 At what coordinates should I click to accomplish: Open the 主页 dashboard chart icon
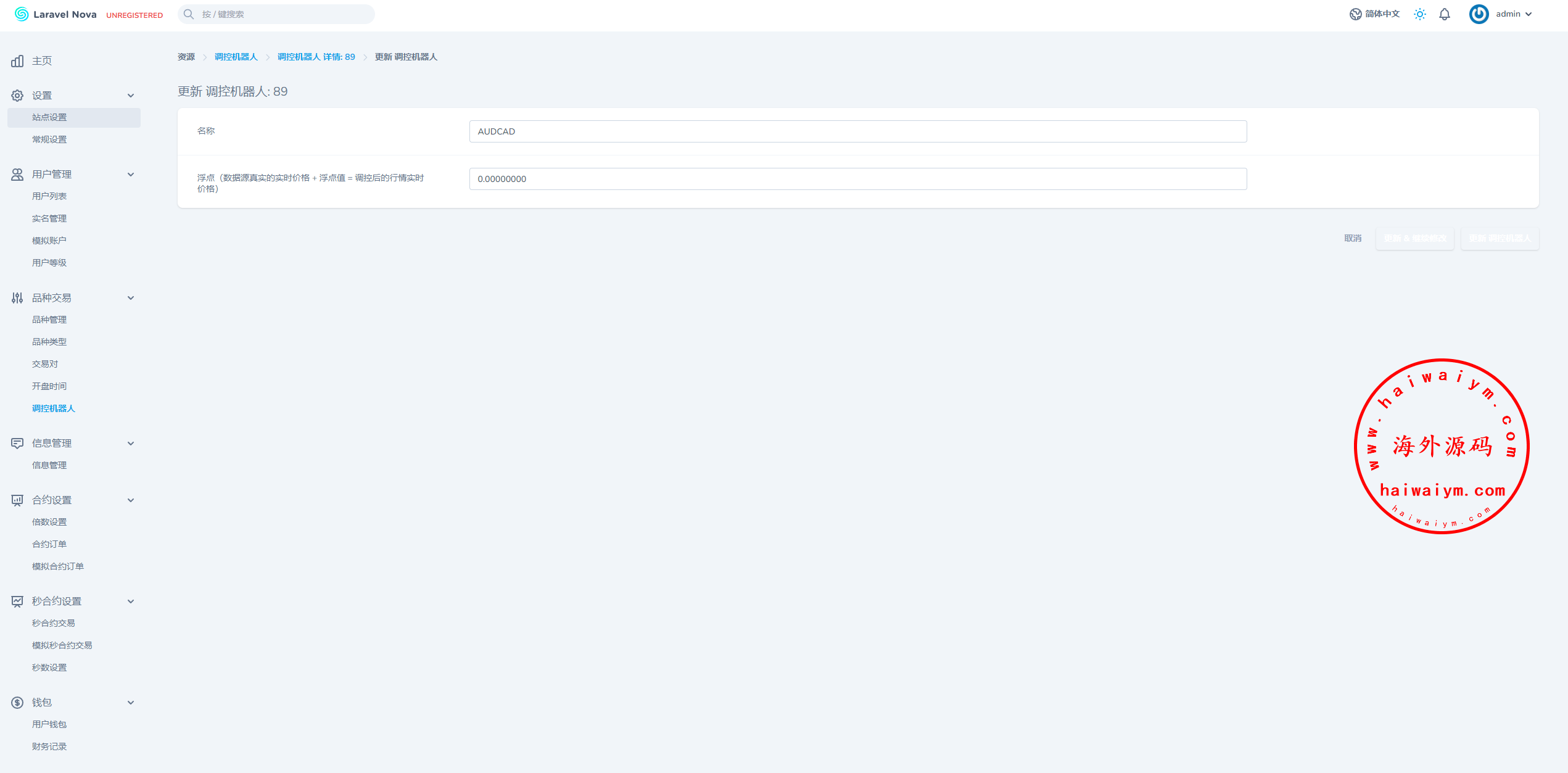(17, 61)
